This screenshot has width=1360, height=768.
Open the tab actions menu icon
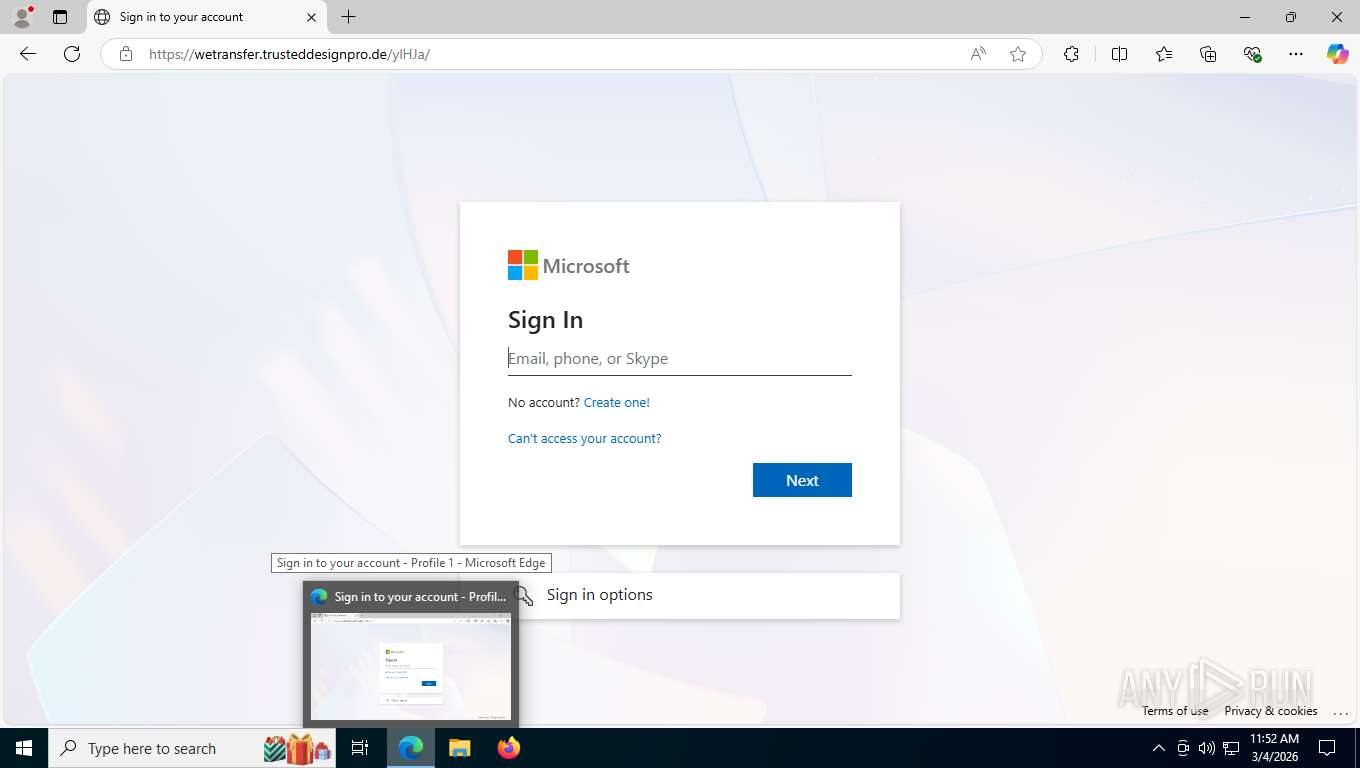pos(60,17)
